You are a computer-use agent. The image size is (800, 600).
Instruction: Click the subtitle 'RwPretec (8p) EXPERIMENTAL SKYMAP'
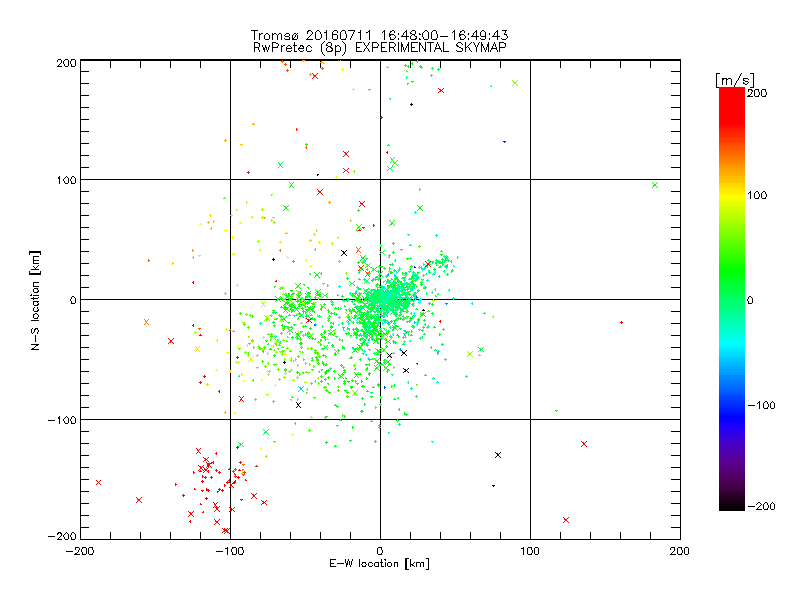(380, 48)
